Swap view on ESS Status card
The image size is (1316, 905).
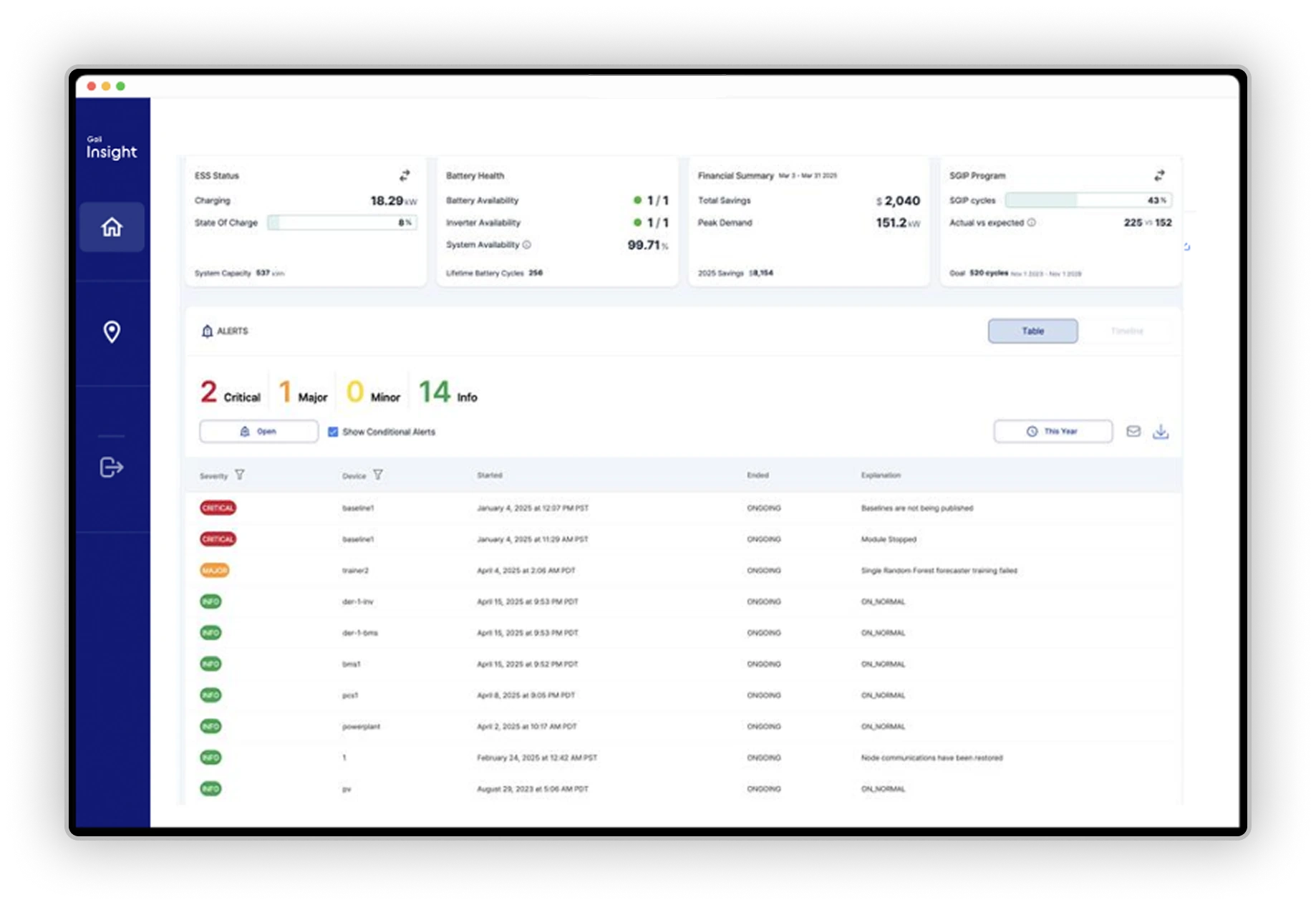pyautogui.click(x=405, y=175)
